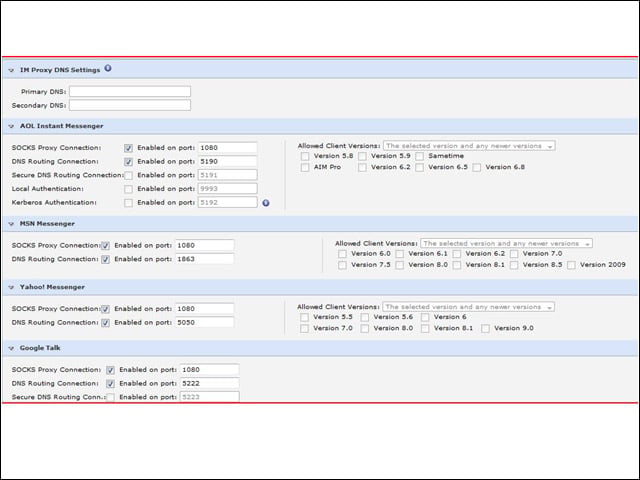The width and height of the screenshot is (640, 480).
Task: Open AOL Allowed Client Versions dropdown
Action: coord(469,146)
